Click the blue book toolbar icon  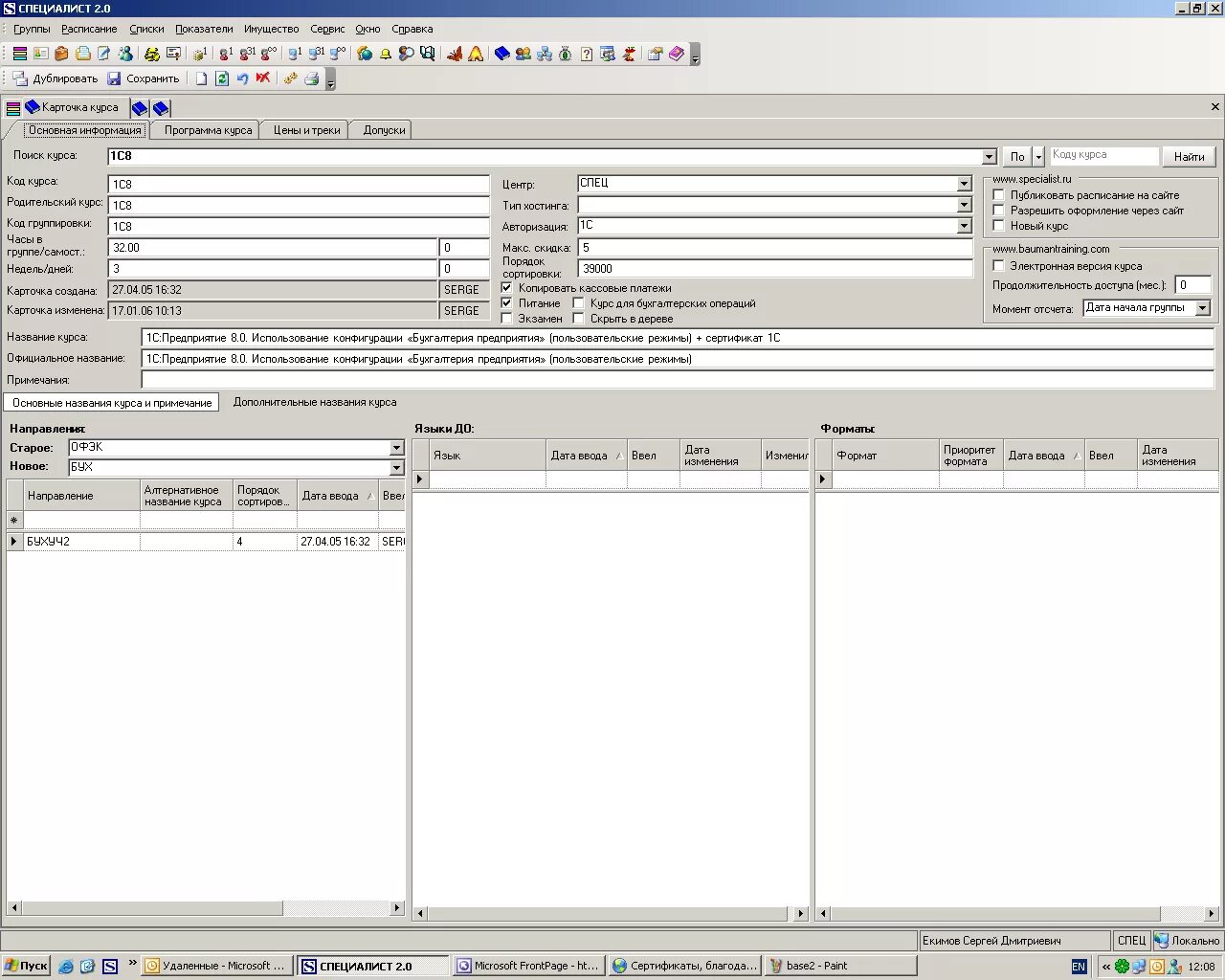pos(501,54)
